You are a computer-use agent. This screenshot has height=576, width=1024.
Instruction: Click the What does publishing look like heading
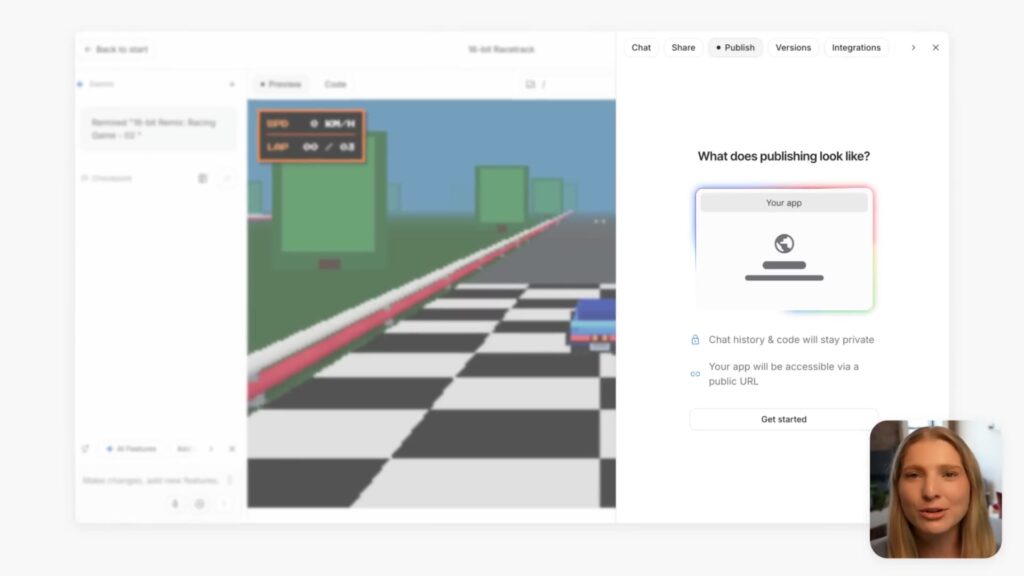(784, 156)
